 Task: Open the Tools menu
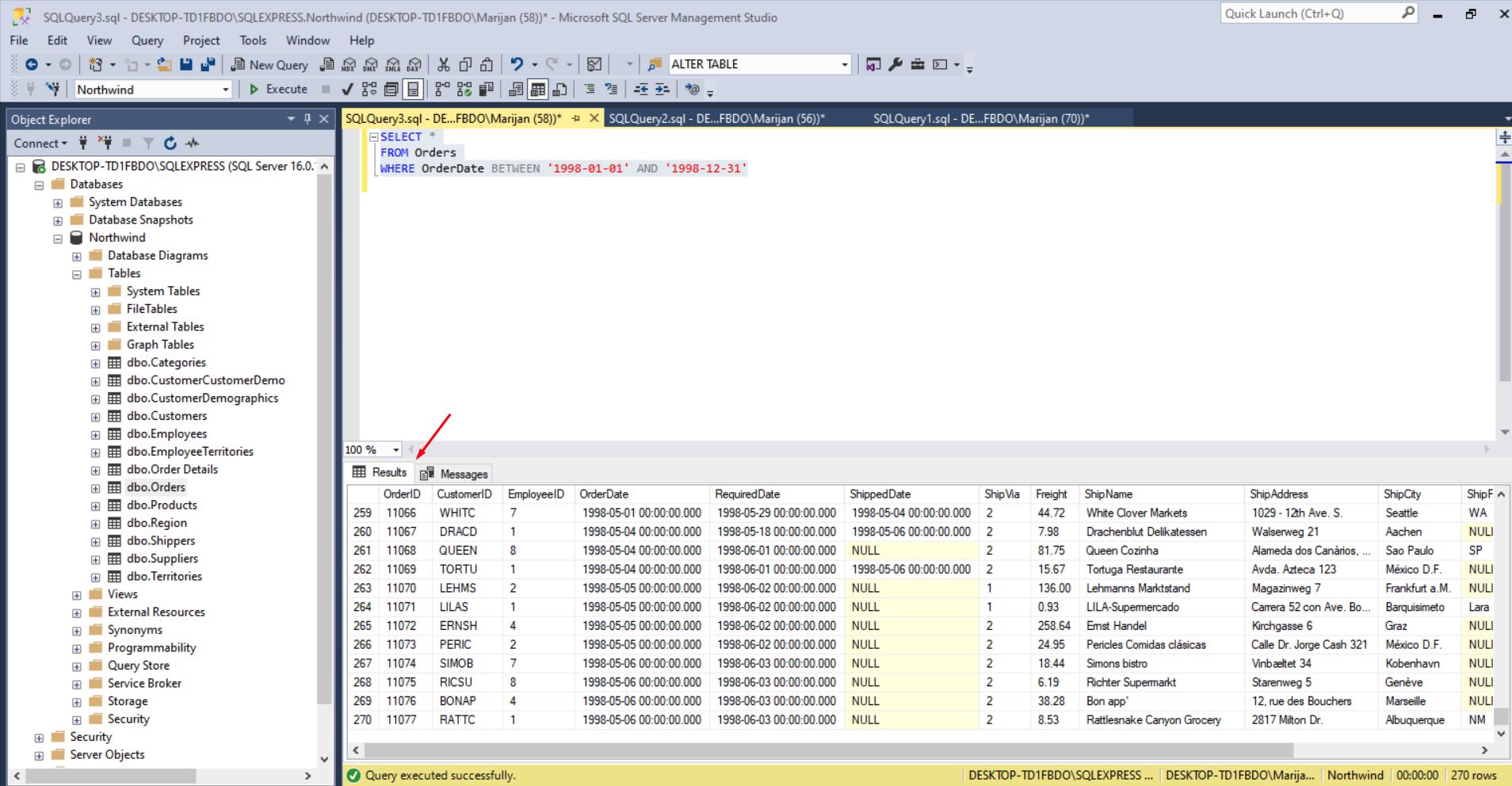(x=254, y=40)
